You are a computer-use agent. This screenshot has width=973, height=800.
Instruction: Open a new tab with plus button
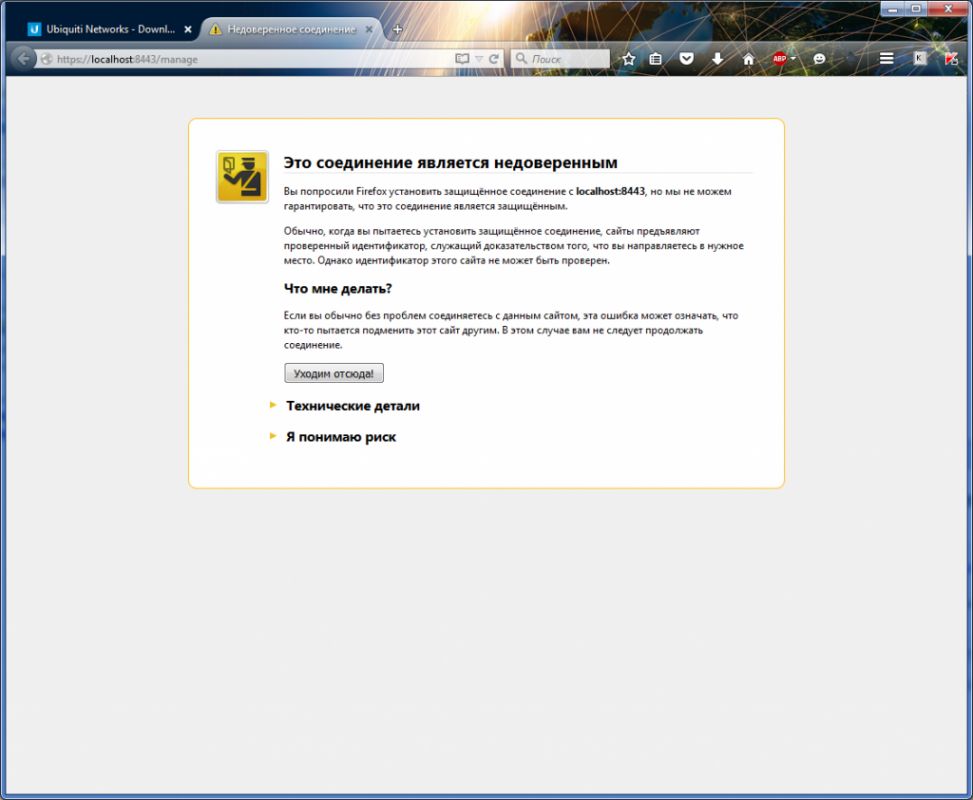[x=397, y=29]
